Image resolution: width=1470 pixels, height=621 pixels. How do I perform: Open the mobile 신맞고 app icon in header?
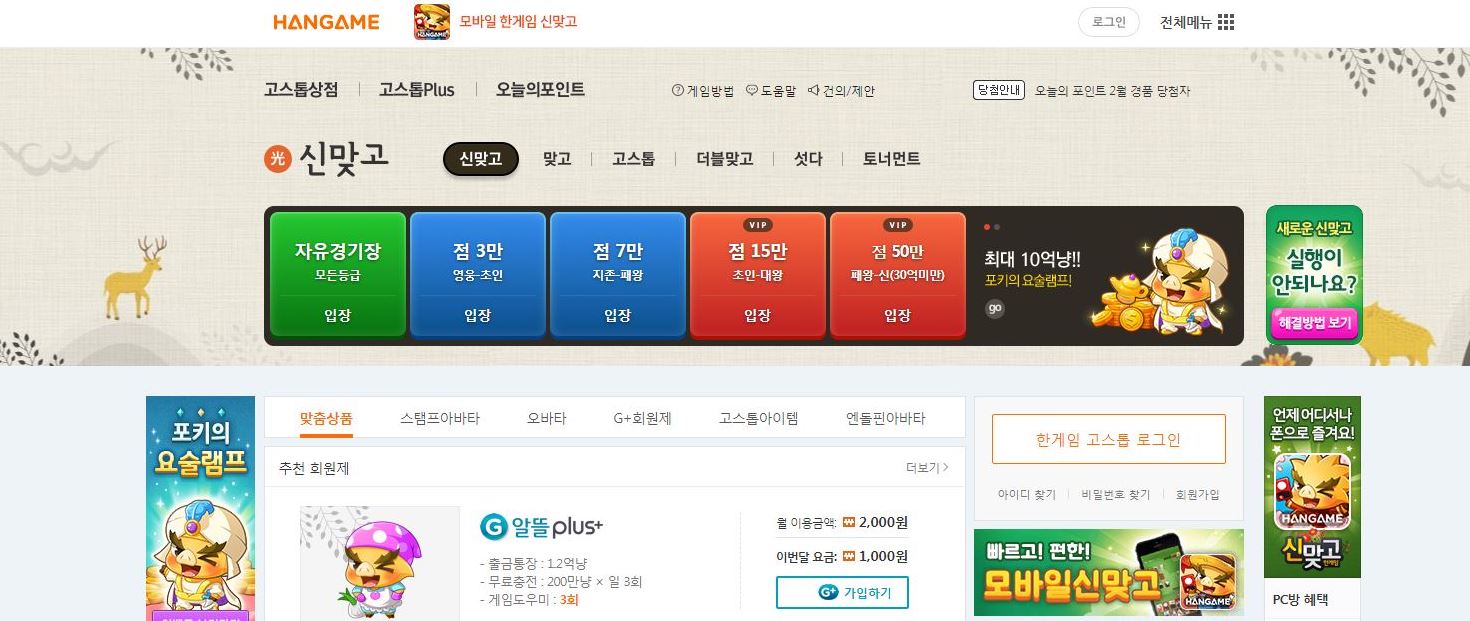(432, 22)
